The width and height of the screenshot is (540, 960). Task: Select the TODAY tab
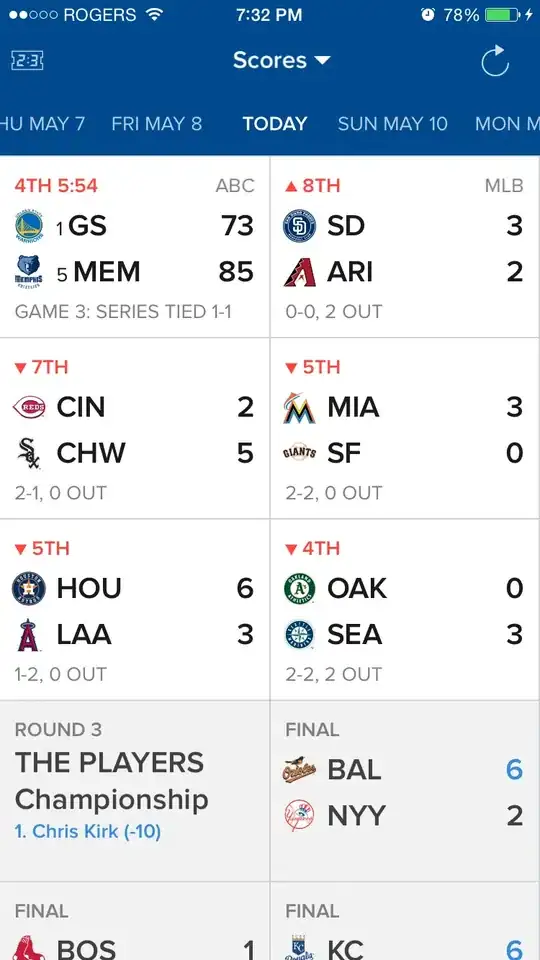point(275,124)
